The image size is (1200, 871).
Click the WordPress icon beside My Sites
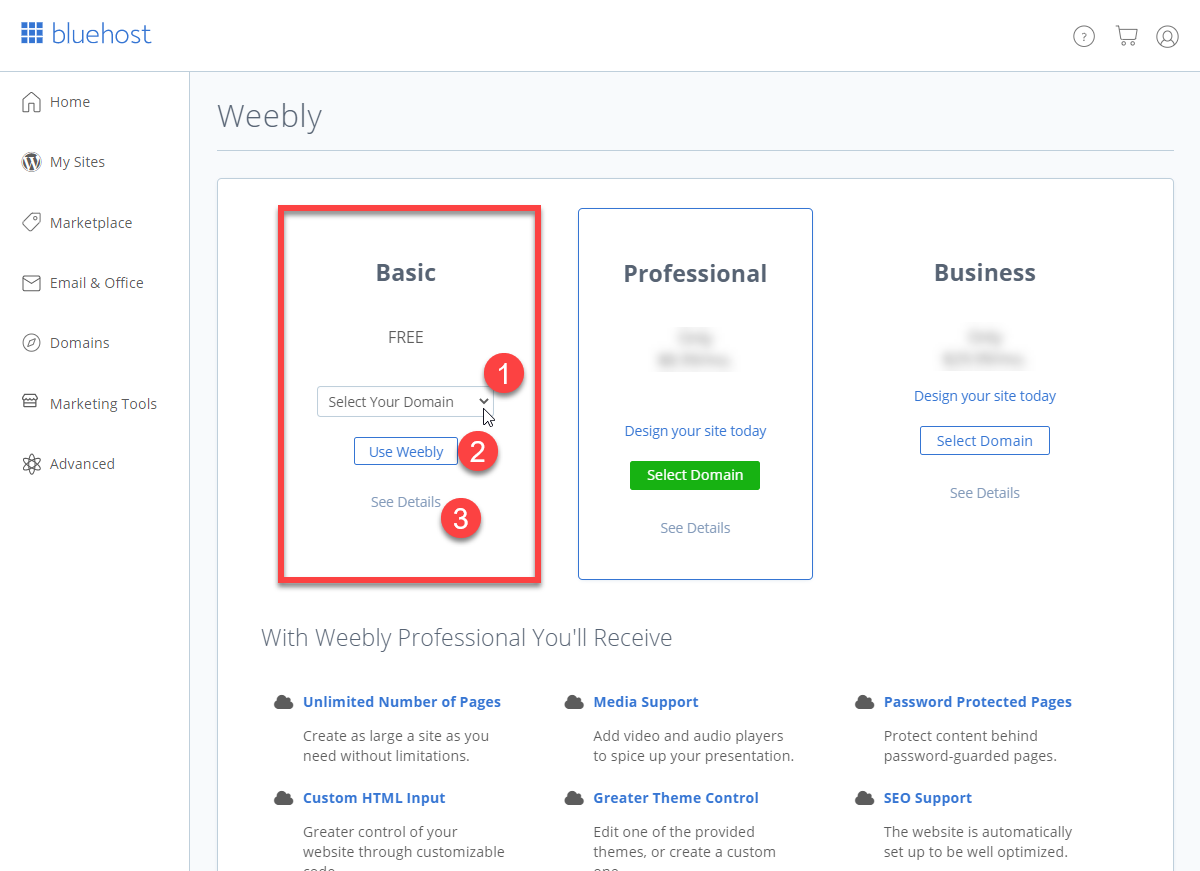click(x=32, y=162)
